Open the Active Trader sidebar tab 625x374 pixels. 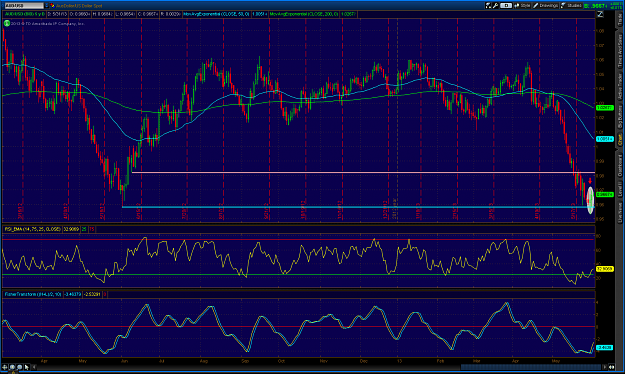pyautogui.click(x=620, y=87)
